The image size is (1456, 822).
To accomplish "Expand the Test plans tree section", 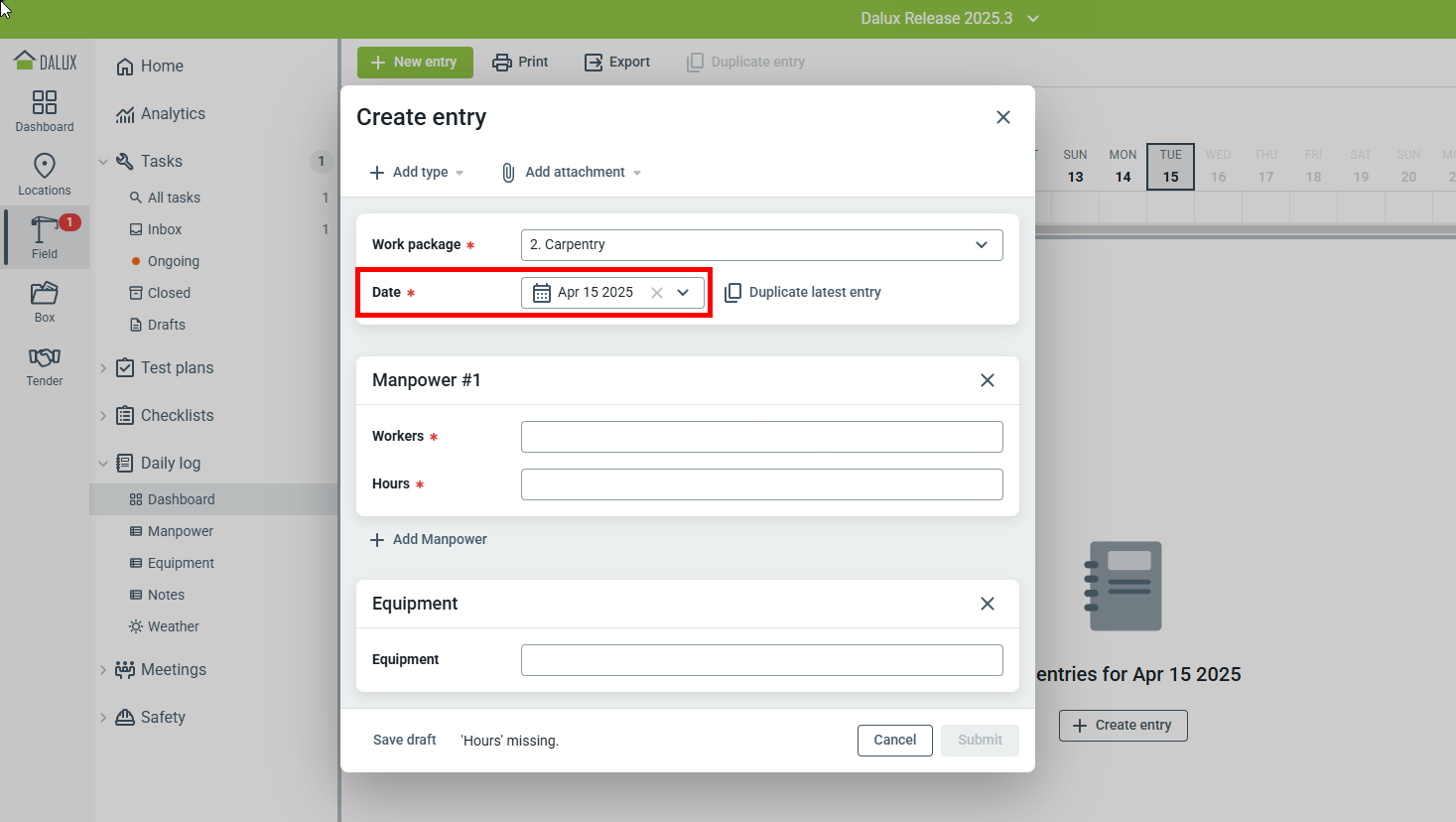I will 103,368.
